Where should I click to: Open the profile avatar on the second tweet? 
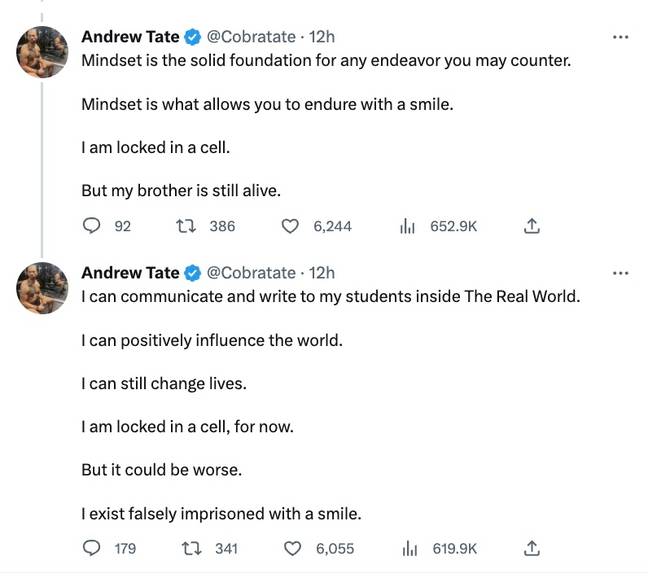click(x=42, y=288)
